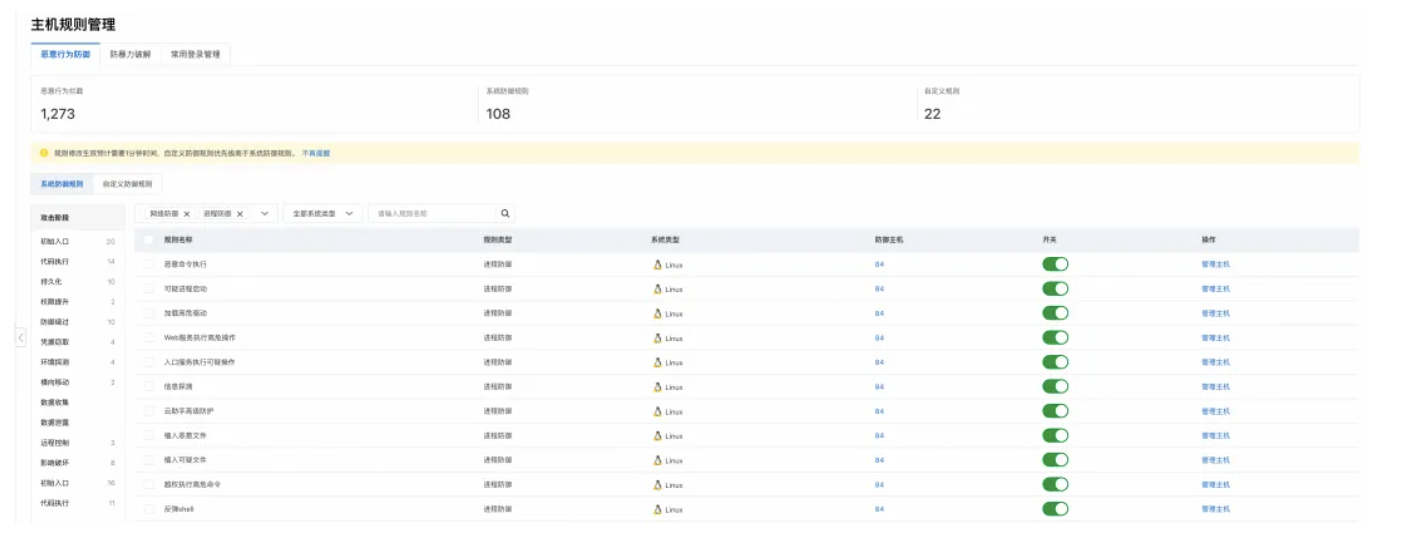Click the Linux penguin icon in 信息探测 row
The height and width of the screenshot is (546, 1404).
point(657,387)
